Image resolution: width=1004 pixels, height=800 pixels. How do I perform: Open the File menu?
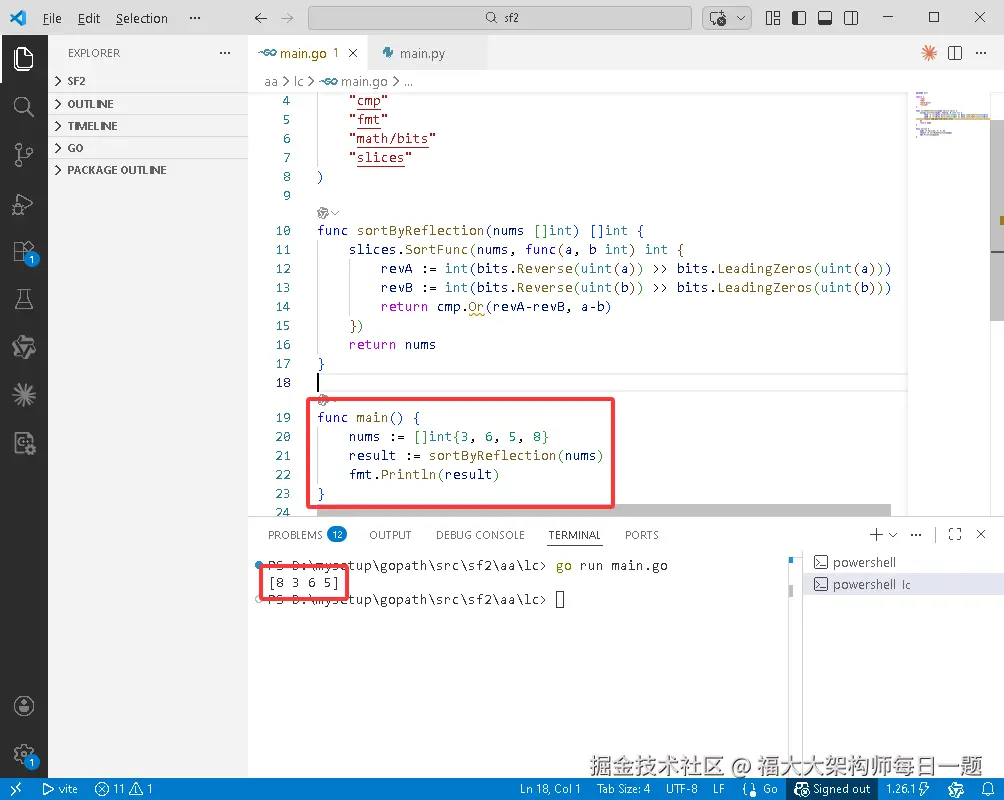[52, 19]
